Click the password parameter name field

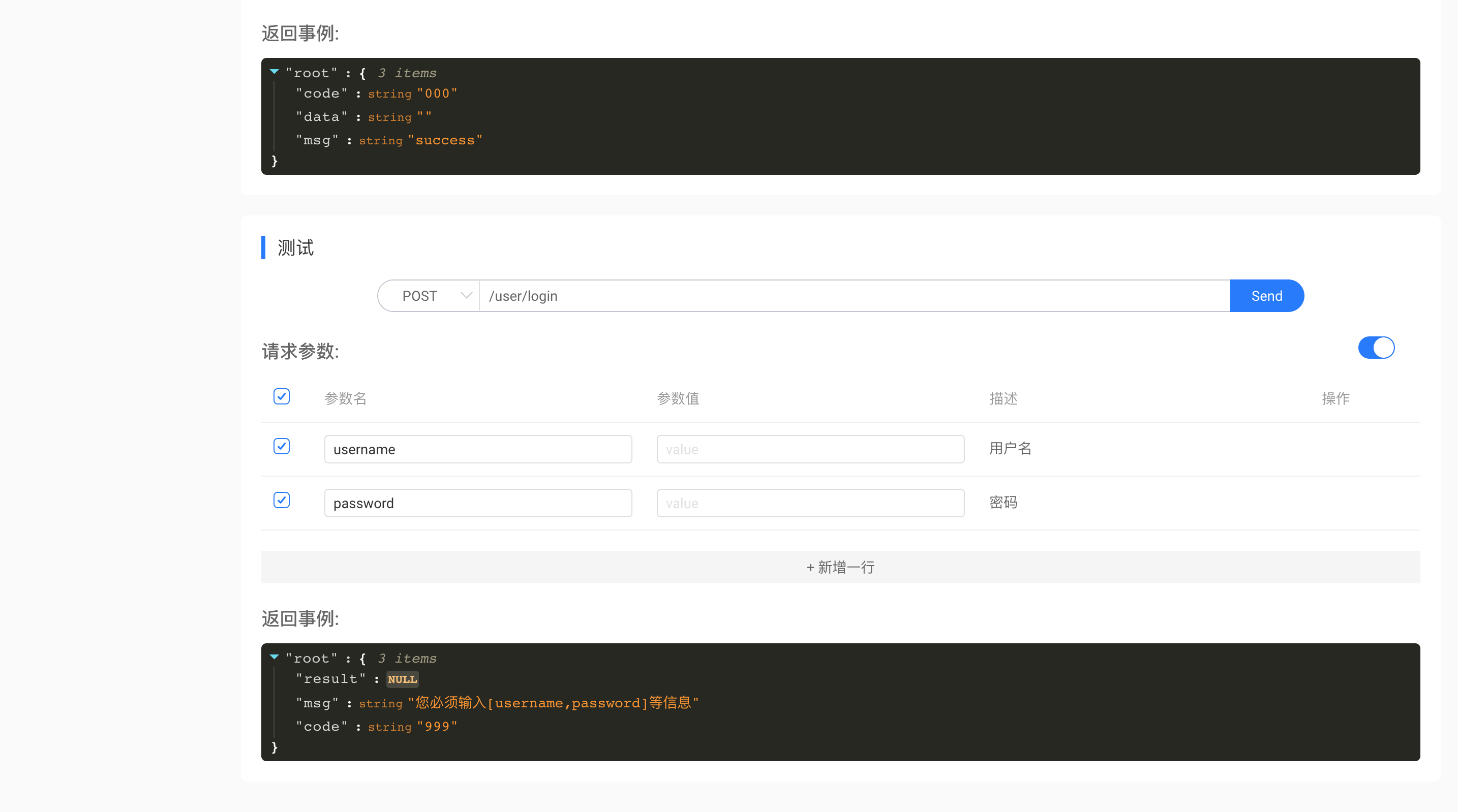click(x=478, y=503)
